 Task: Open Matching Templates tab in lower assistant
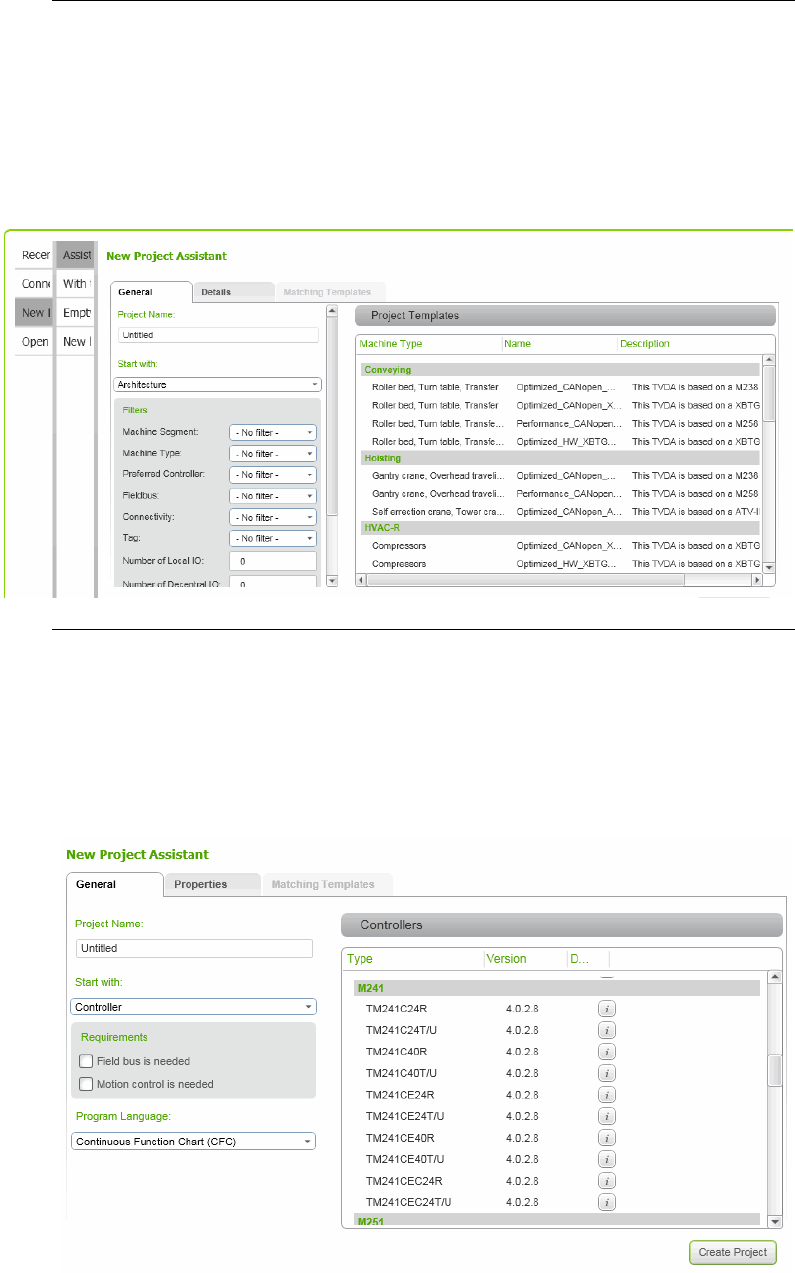click(327, 884)
